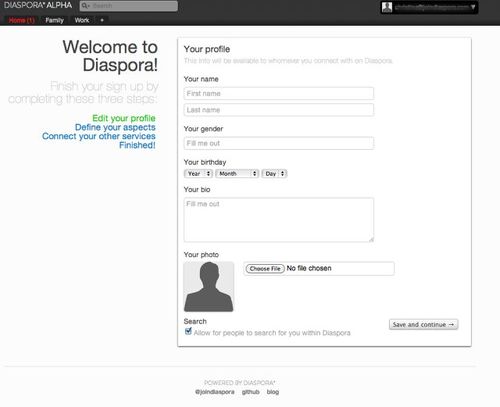Click the user avatar icon in header
Screen dimensions: 500x407
click(387, 7)
